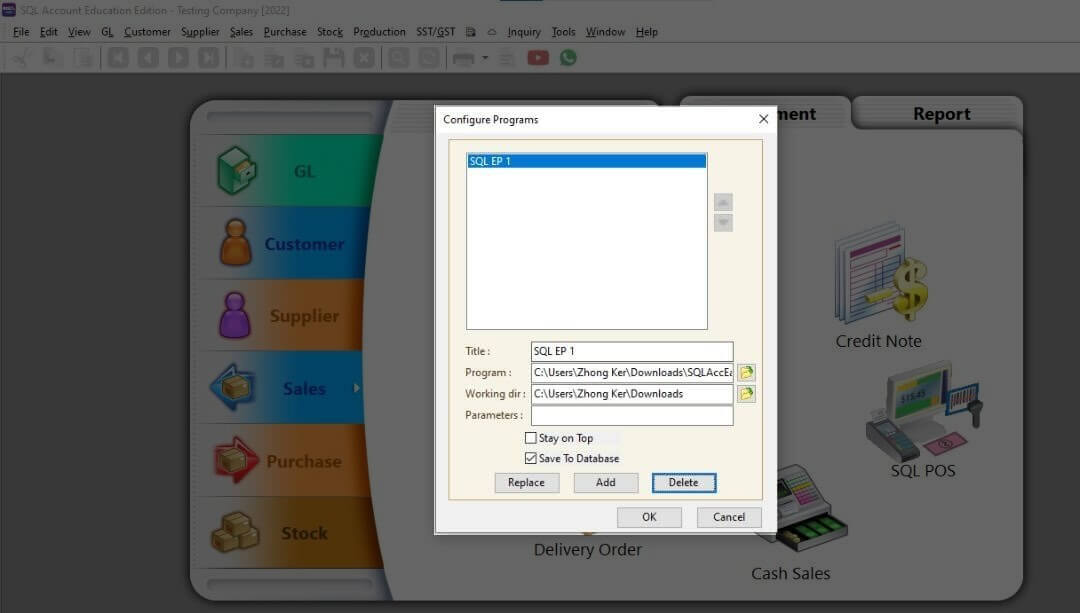Move selected program down in list

click(723, 222)
